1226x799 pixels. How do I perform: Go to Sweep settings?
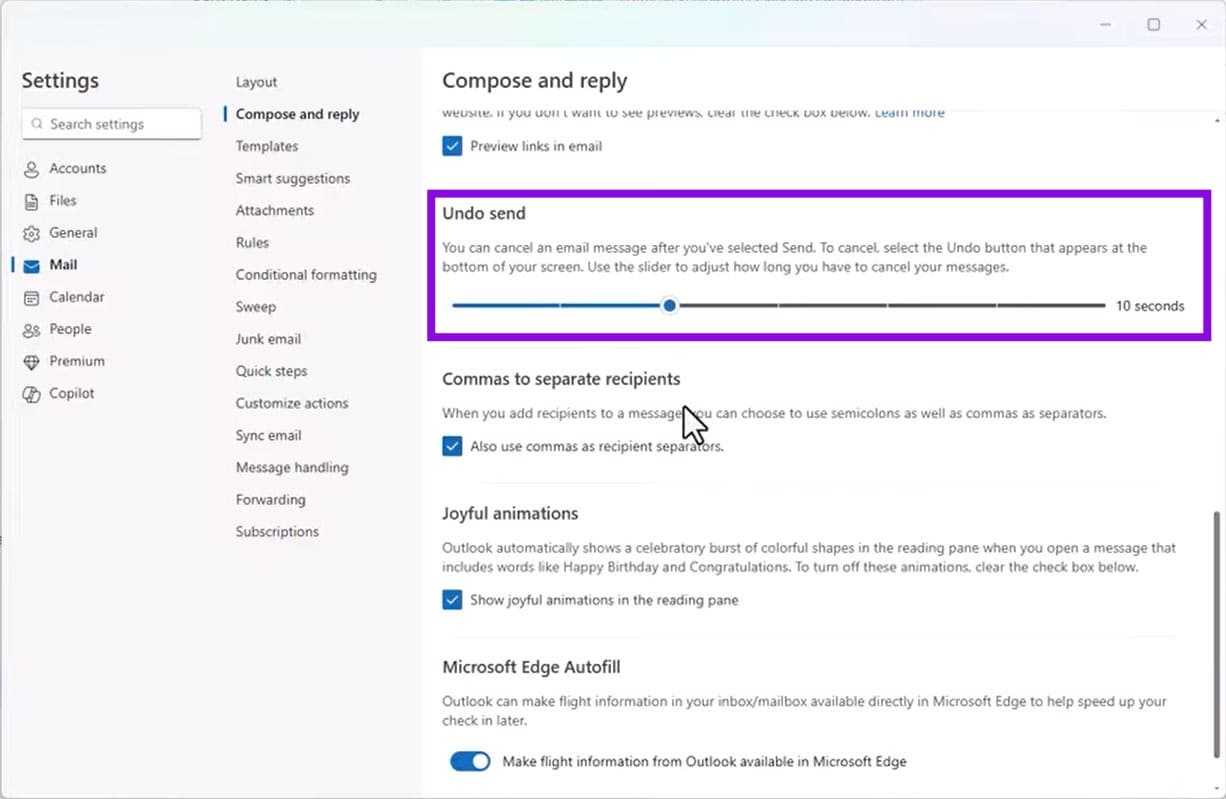[256, 306]
